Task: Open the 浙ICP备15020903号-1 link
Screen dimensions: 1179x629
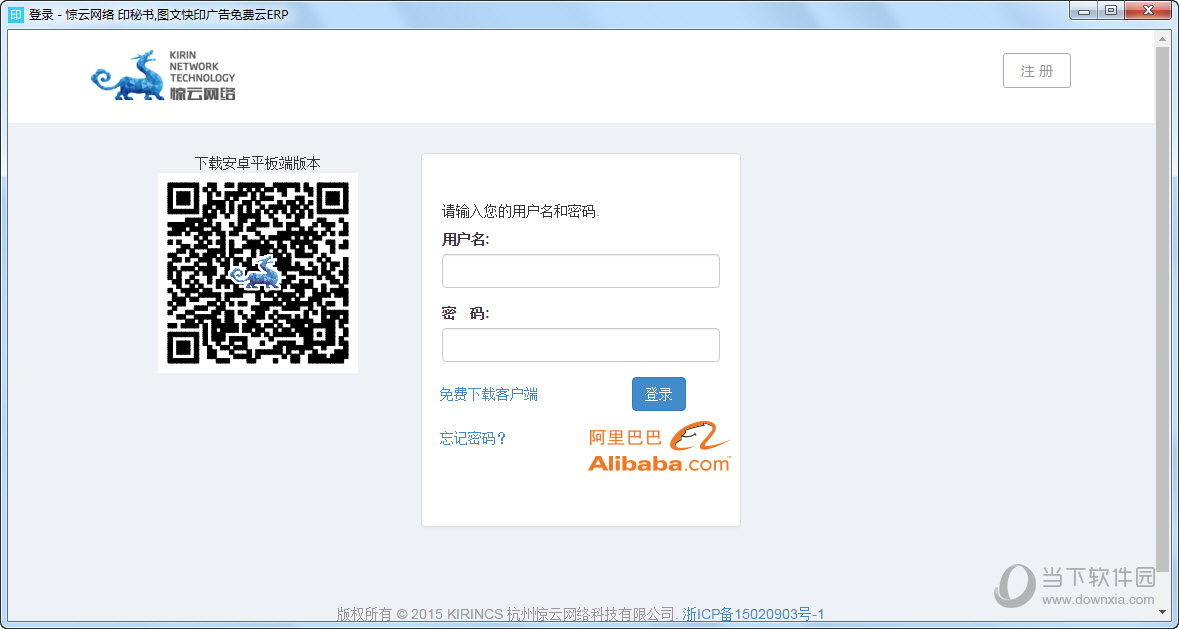Action: pos(754,614)
